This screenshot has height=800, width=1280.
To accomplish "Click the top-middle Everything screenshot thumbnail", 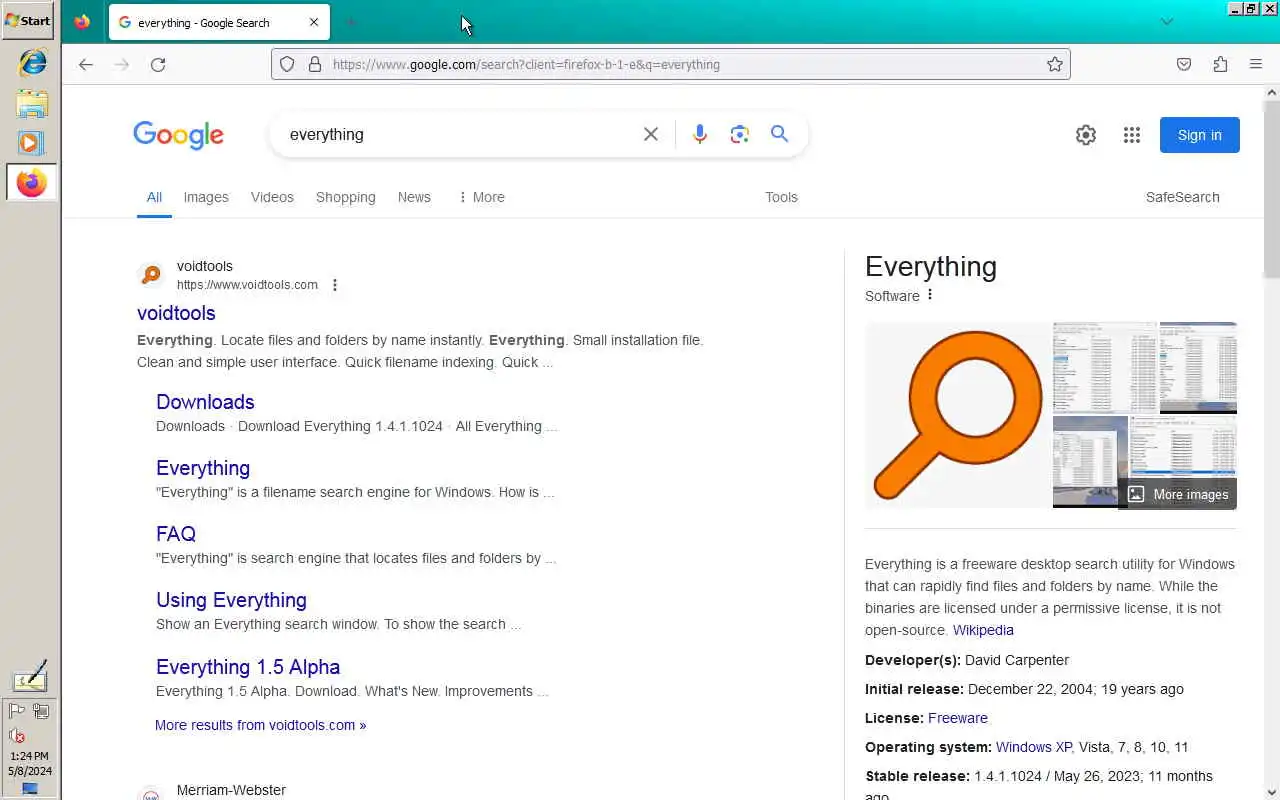I will (x=1105, y=367).
